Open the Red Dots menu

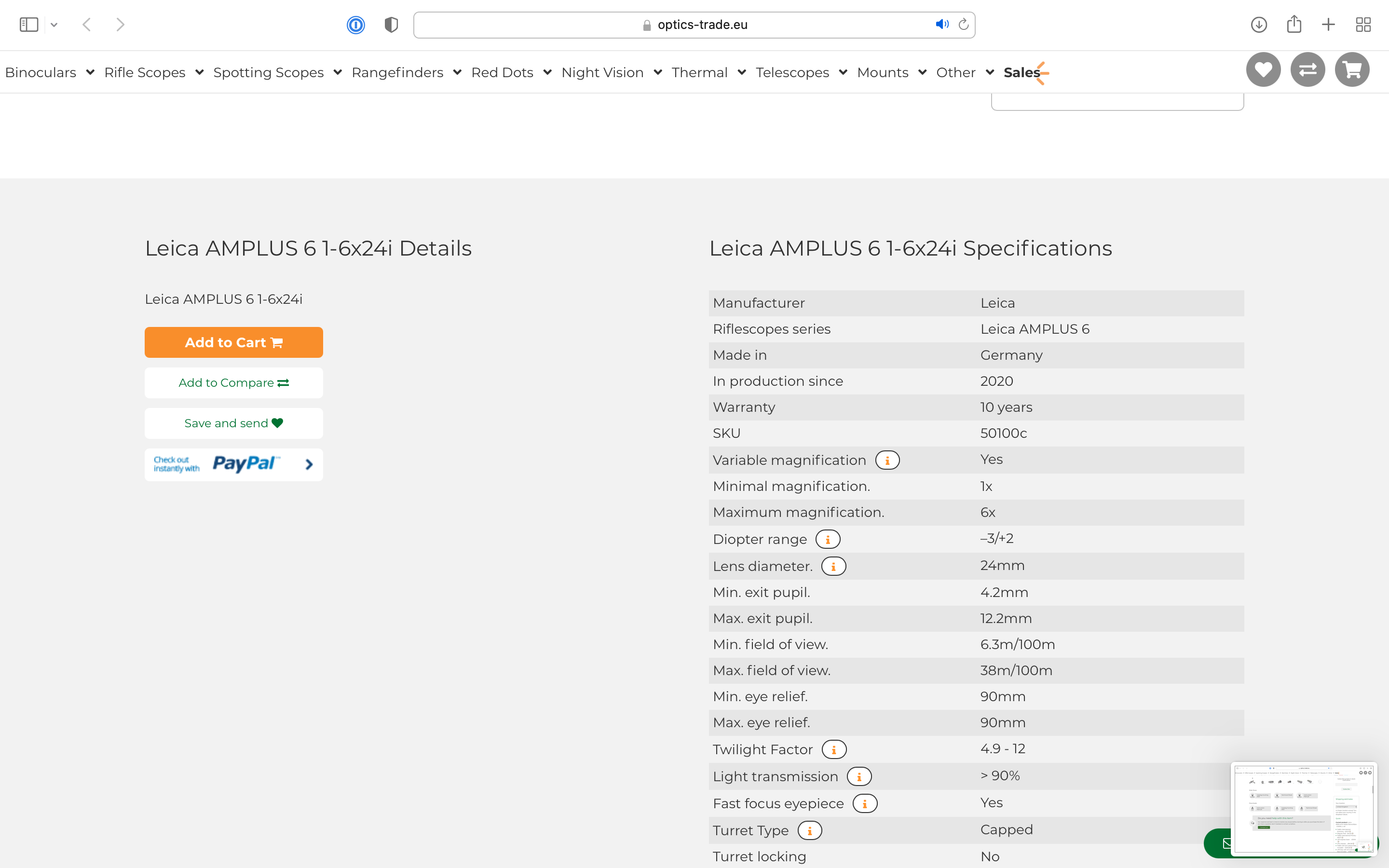(x=502, y=72)
